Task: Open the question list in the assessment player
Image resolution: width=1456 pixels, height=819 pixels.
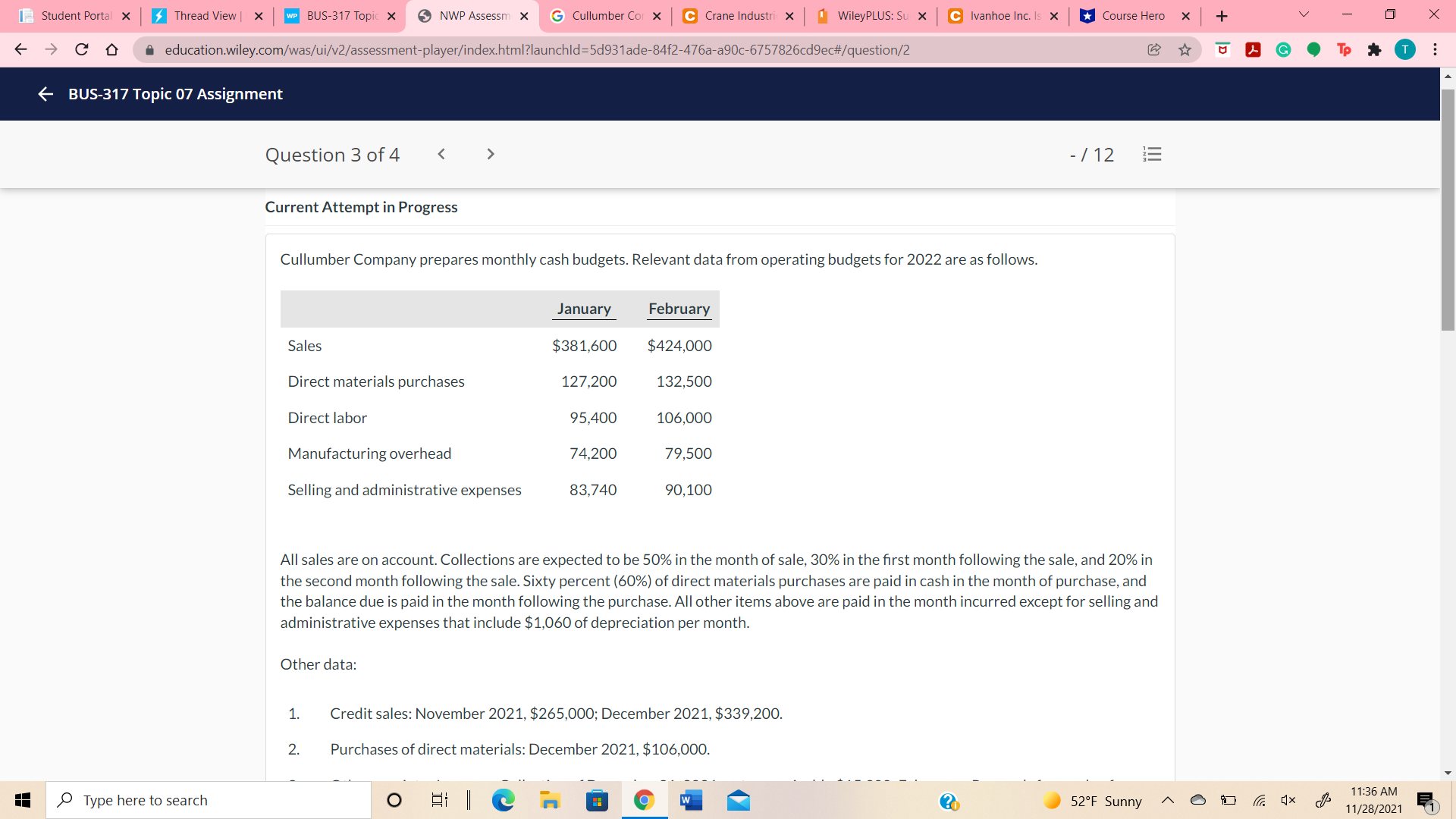Action: (1152, 154)
